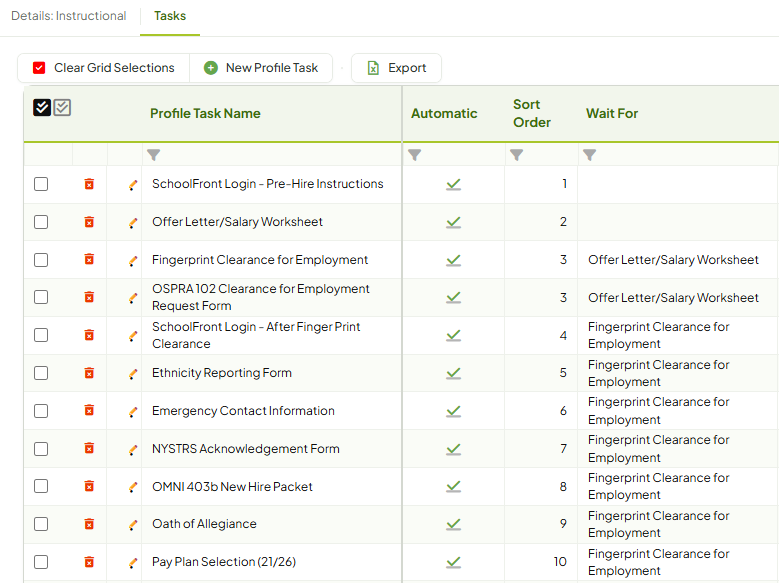This screenshot has width=779, height=583.
Task: Edit the Pay Plan Selection (21/26) task
Action: tap(133, 563)
